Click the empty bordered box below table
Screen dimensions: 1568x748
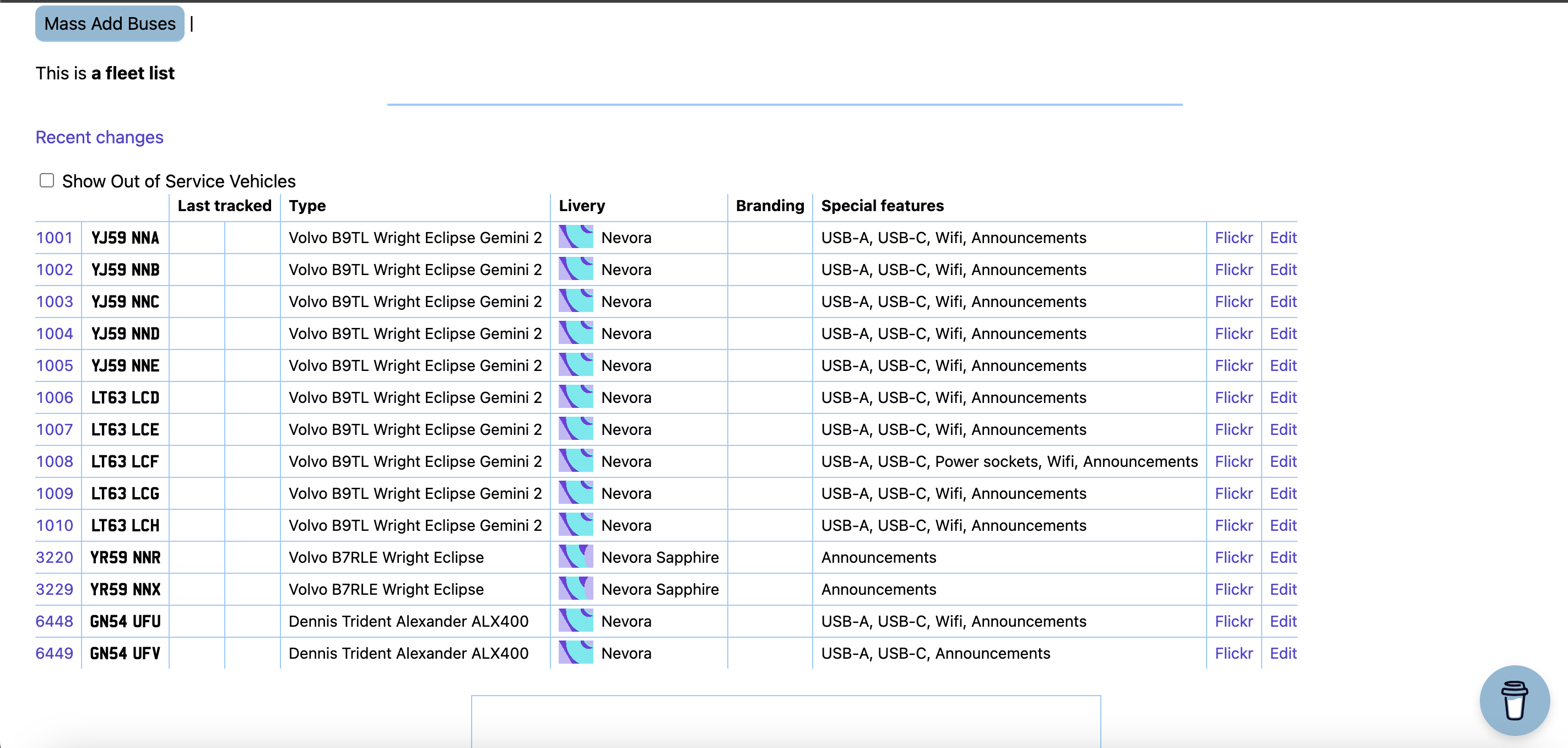pos(786,721)
